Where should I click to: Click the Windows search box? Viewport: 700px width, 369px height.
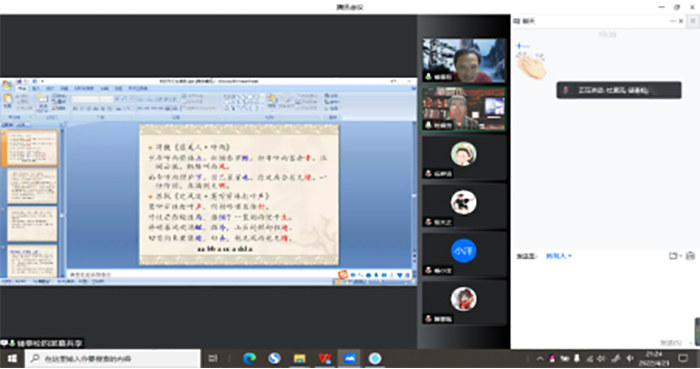point(112,358)
